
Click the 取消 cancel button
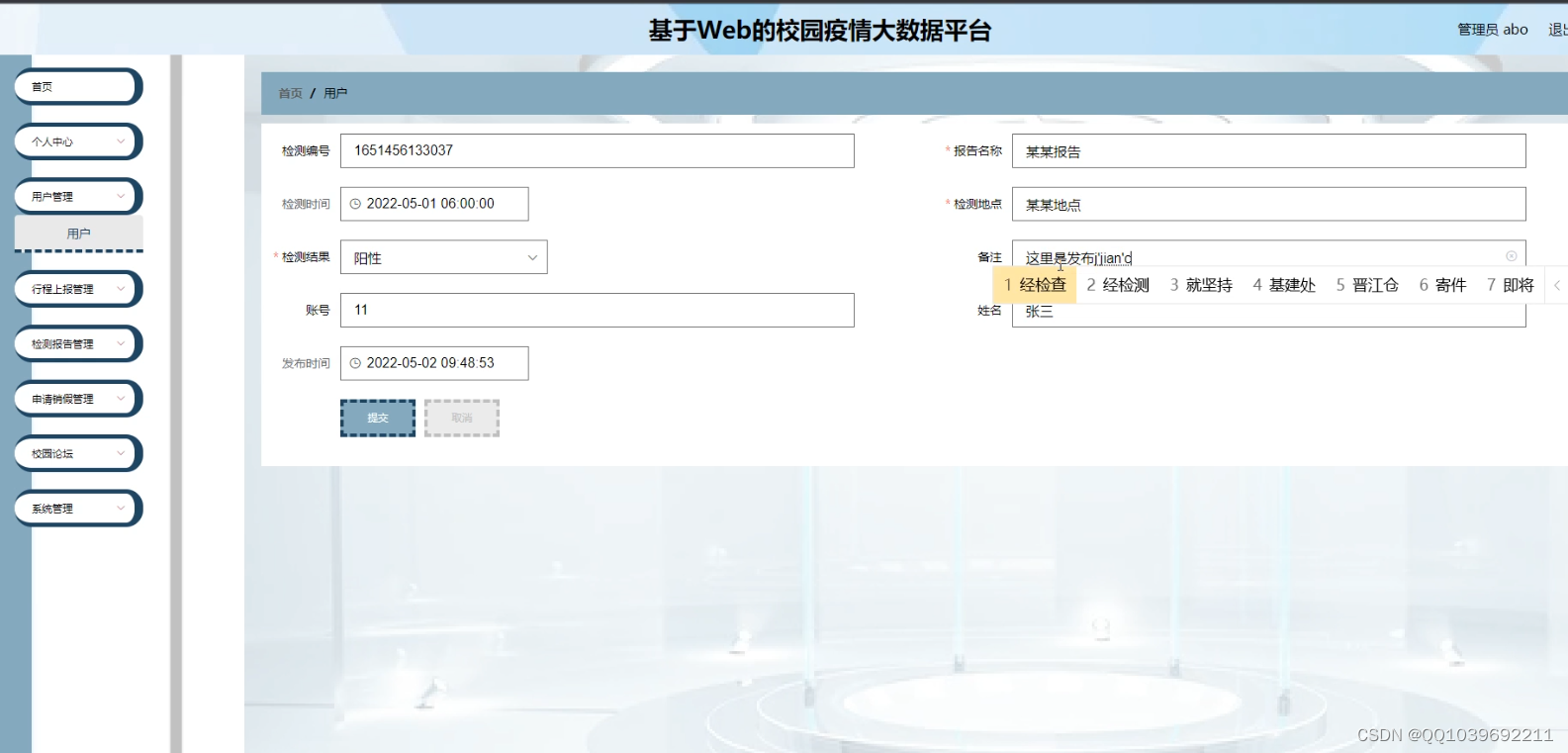[x=462, y=418]
